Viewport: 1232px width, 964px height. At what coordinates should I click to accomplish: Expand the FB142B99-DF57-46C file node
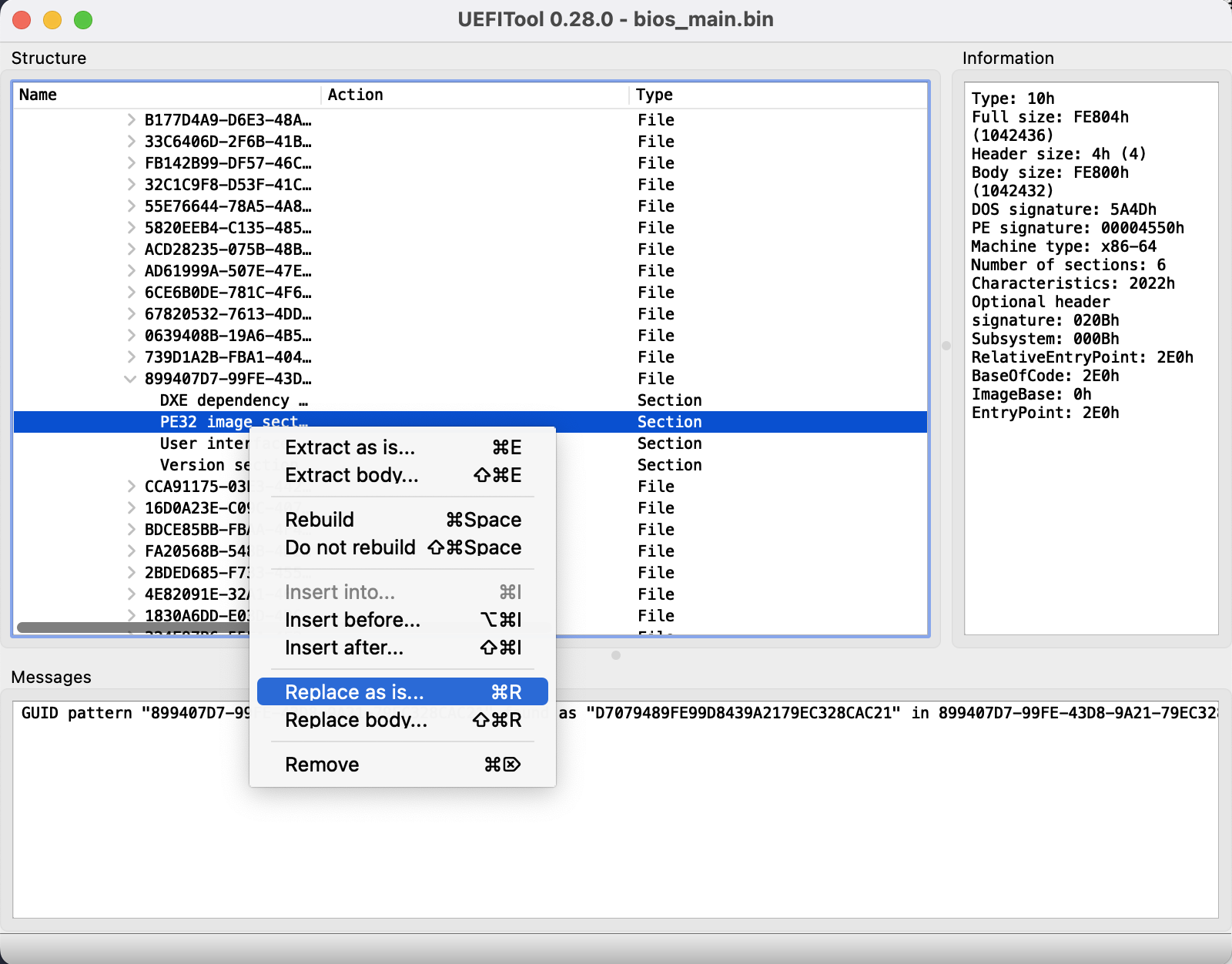[x=132, y=162]
